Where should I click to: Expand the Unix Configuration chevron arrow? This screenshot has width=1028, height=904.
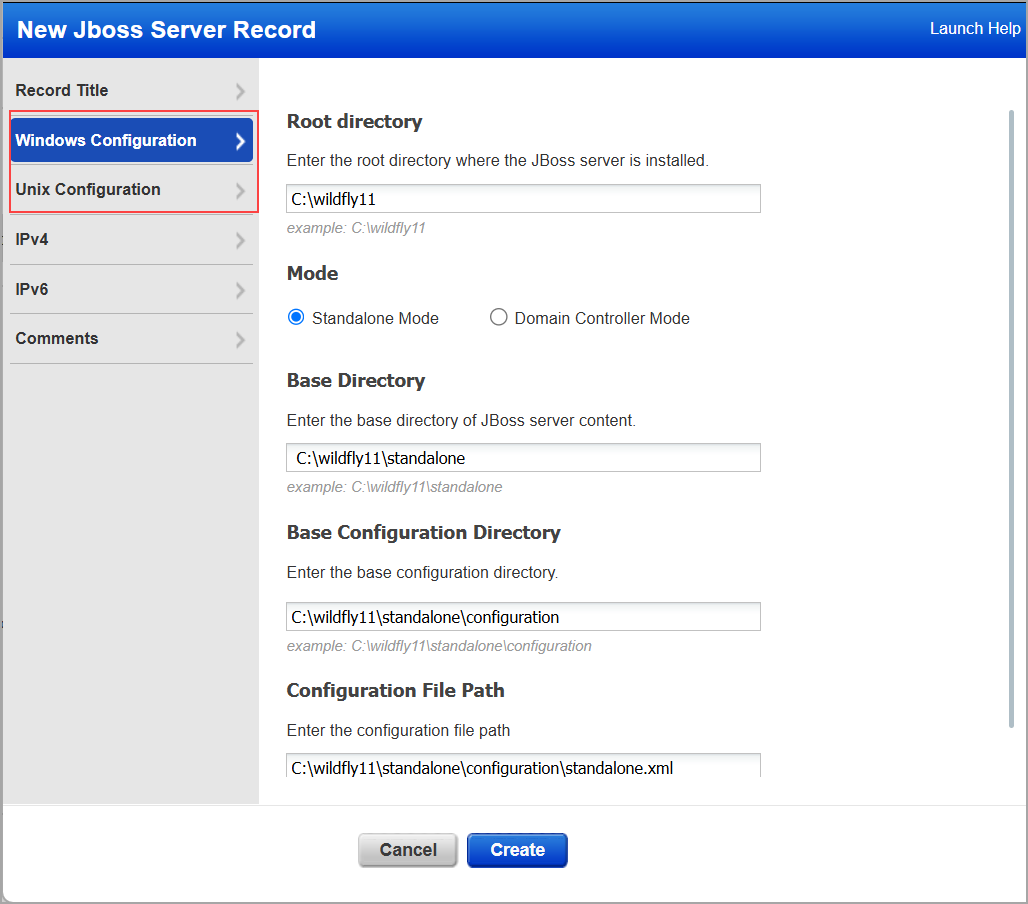coord(241,189)
